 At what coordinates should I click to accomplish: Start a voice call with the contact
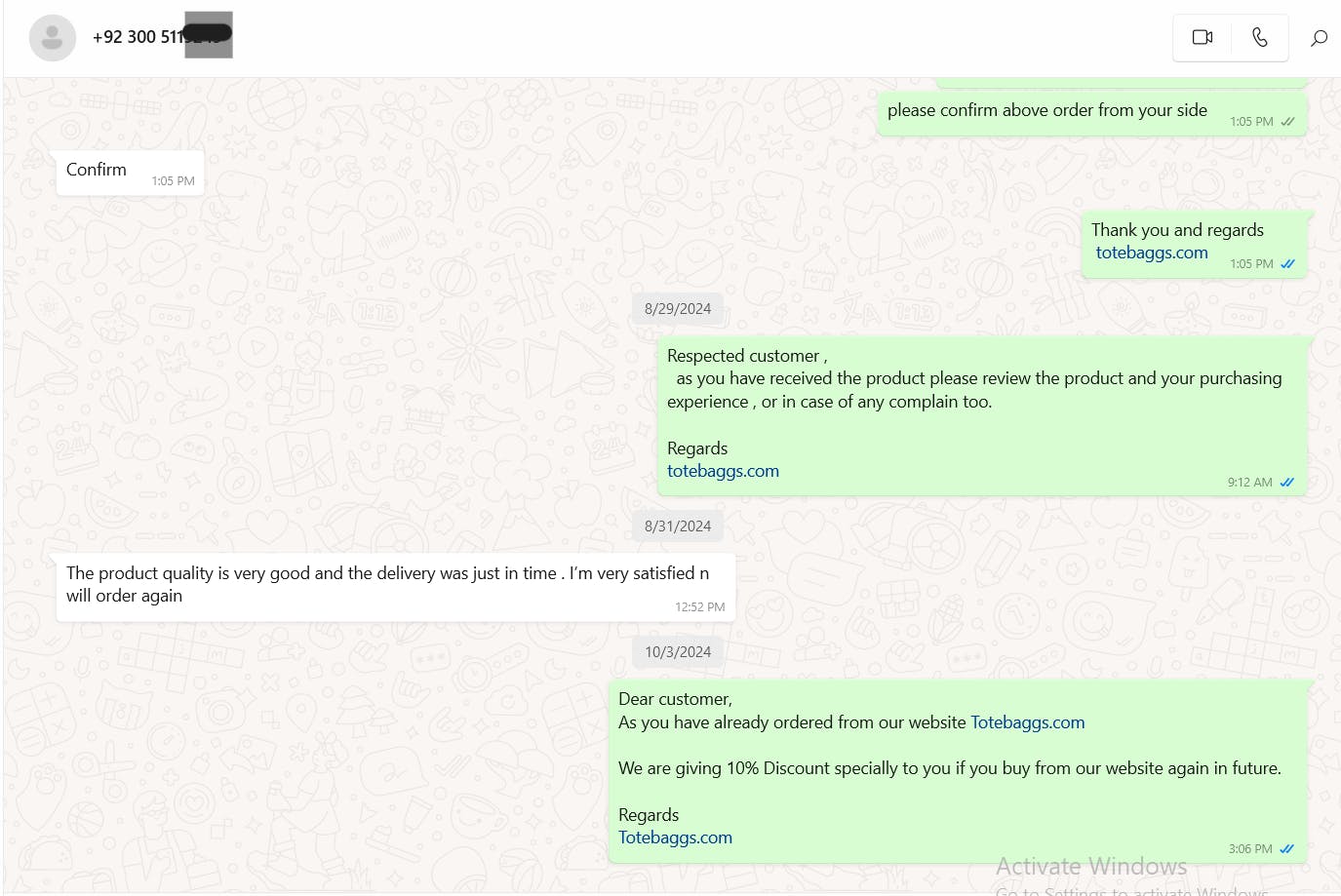[1260, 37]
